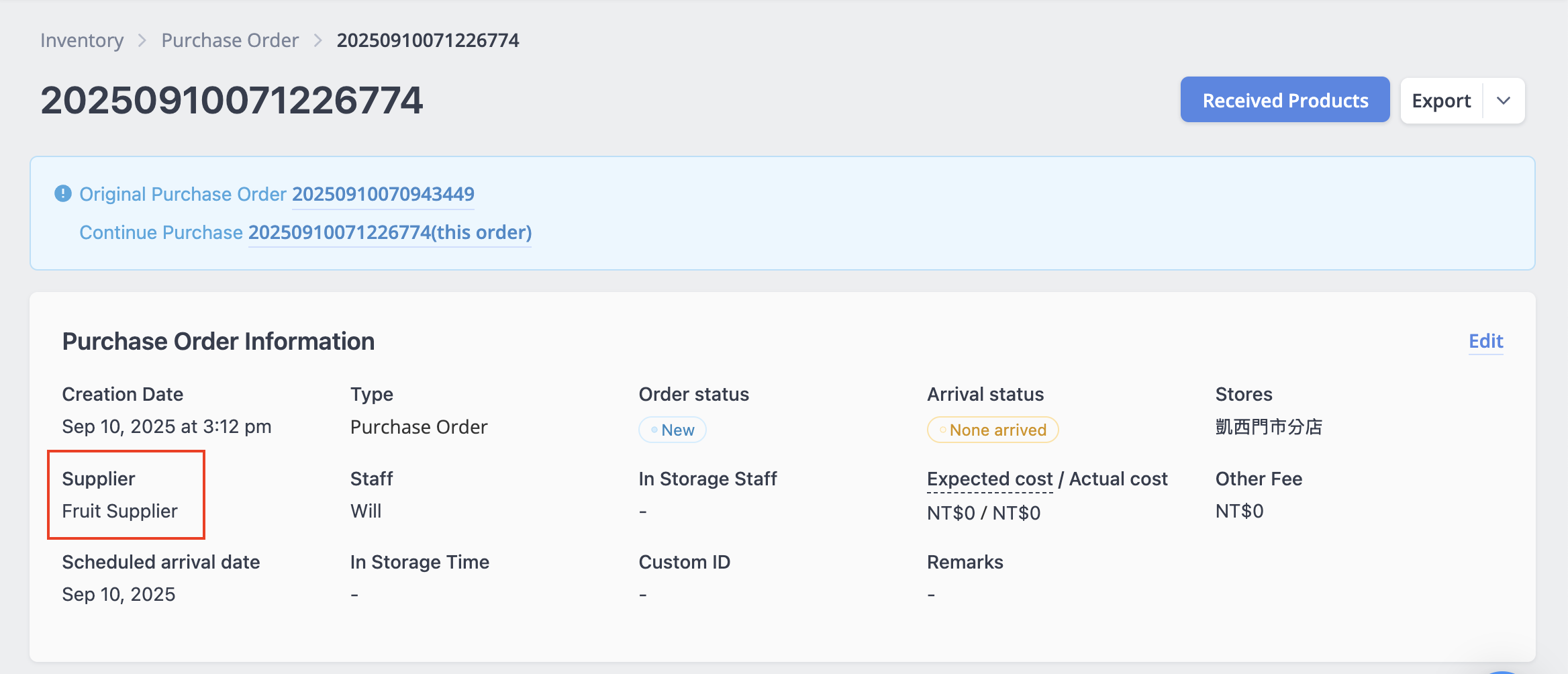Image resolution: width=1568 pixels, height=674 pixels.
Task: Expand the Export dropdown arrow
Action: 1504,101
